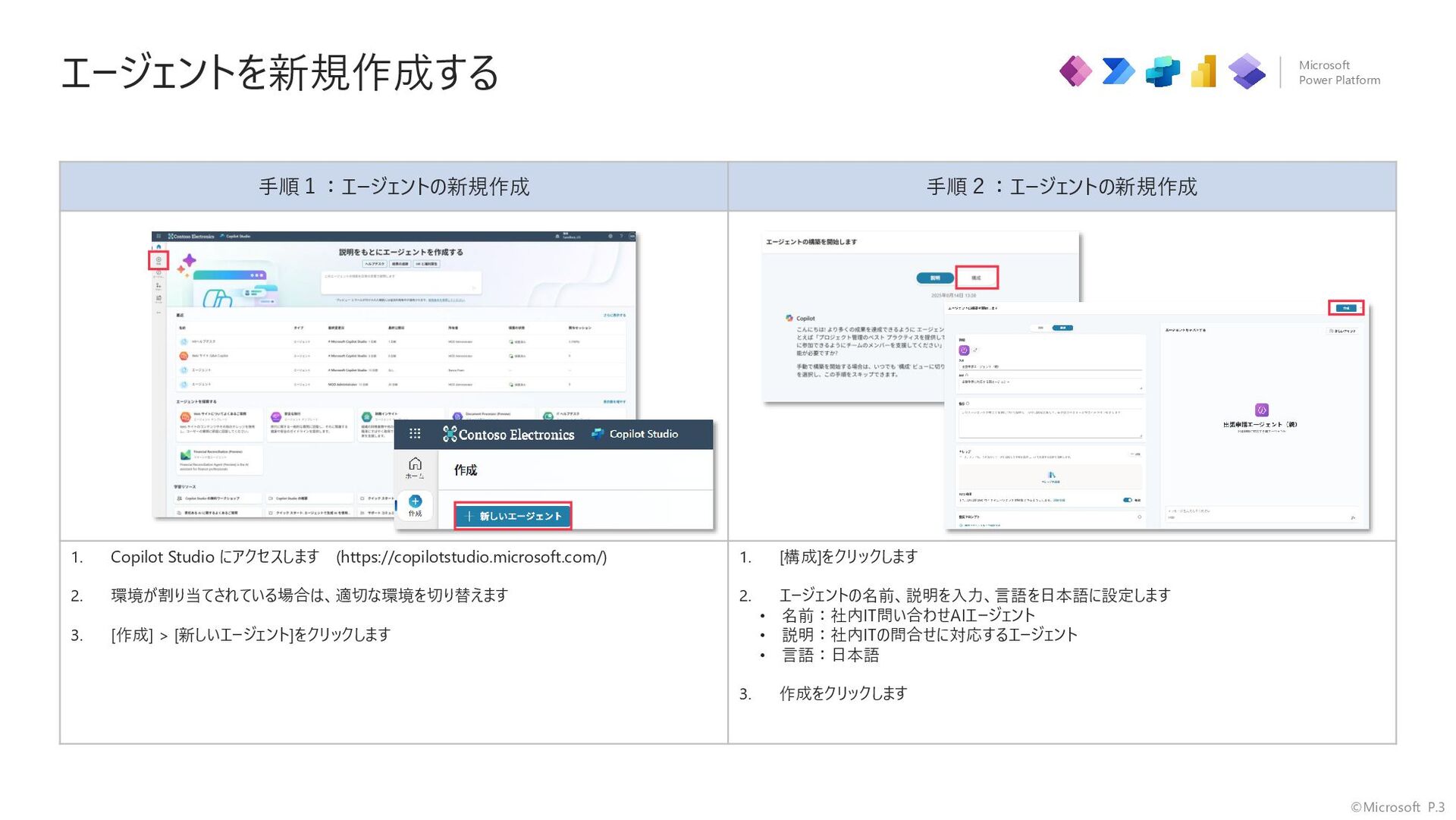Click the Power Automate logo icon
The width and height of the screenshot is (1456, 820).
tap(1118, 72)
